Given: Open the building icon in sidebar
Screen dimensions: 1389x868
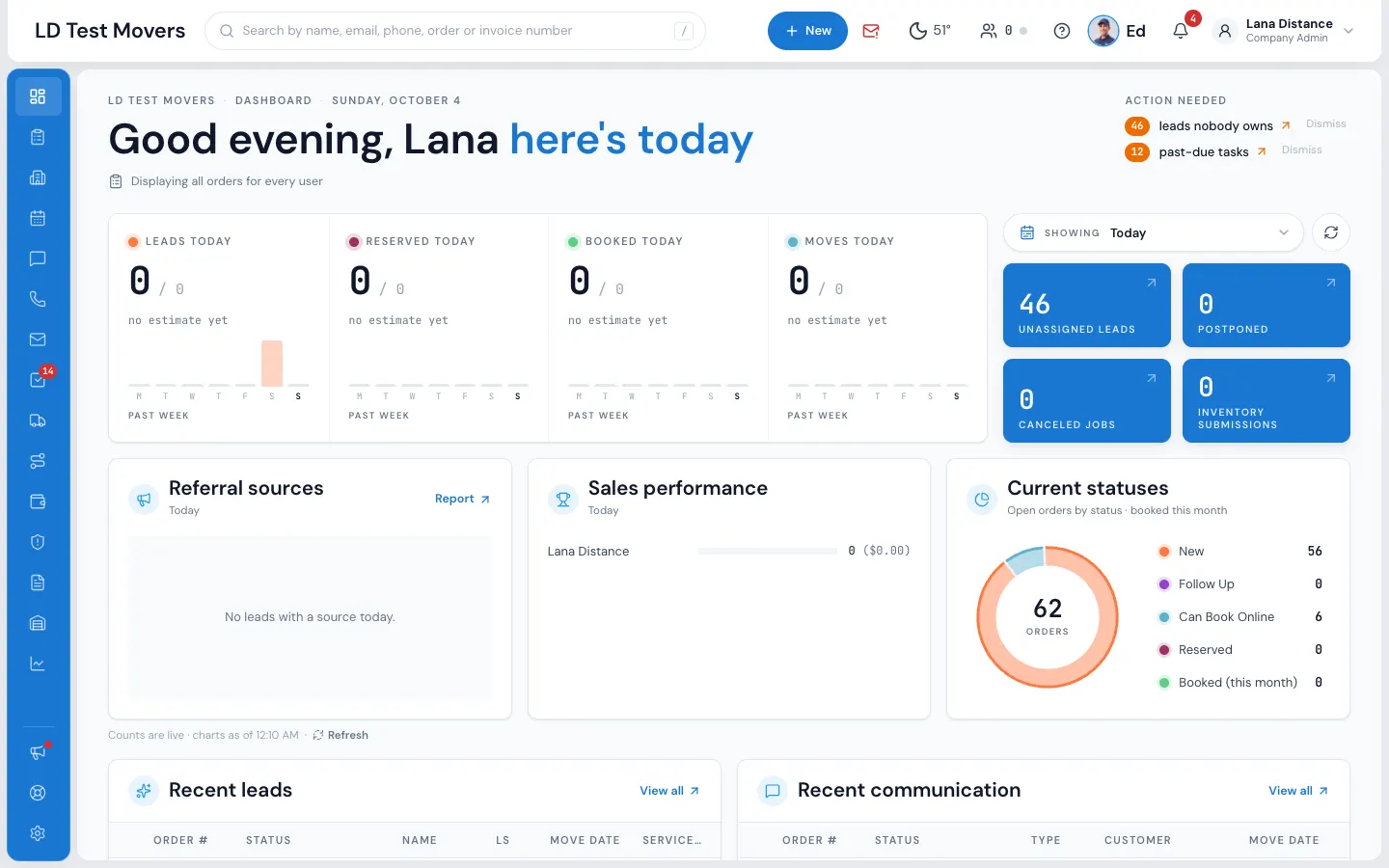Looking at the screenshot, I should coord(38,177).
